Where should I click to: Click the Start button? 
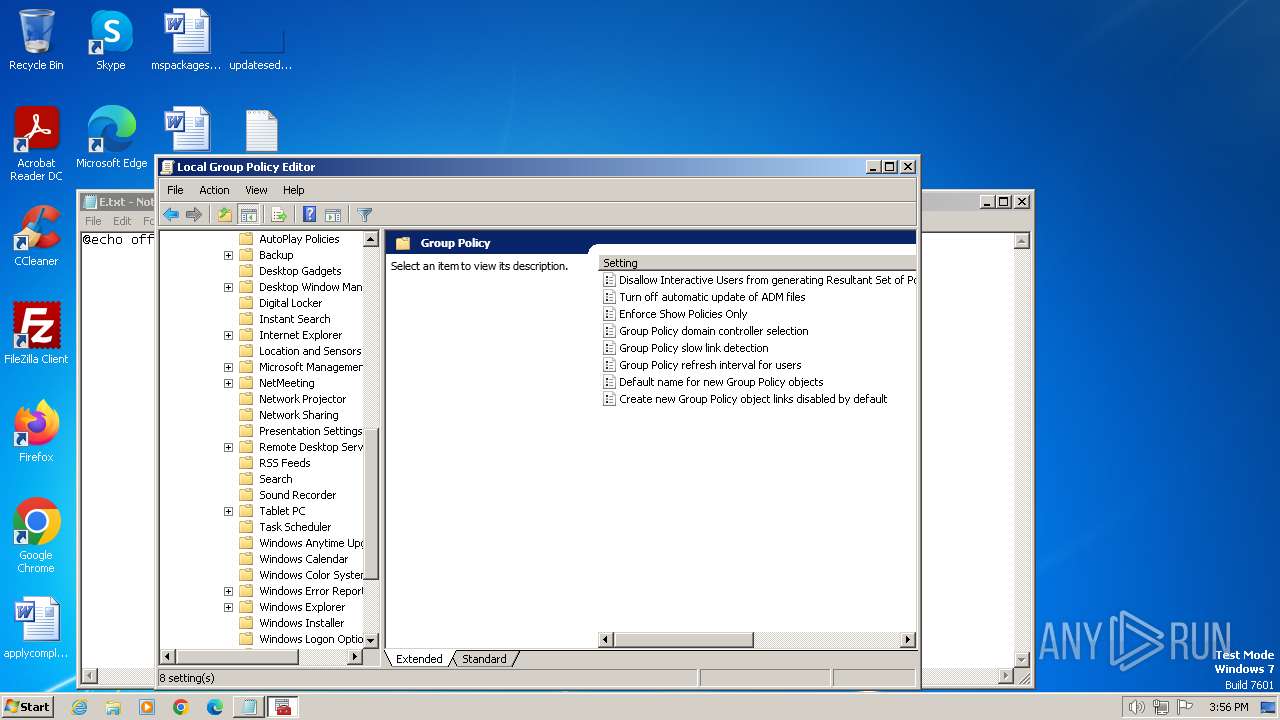pyautogui.click(x=27, y=707)
